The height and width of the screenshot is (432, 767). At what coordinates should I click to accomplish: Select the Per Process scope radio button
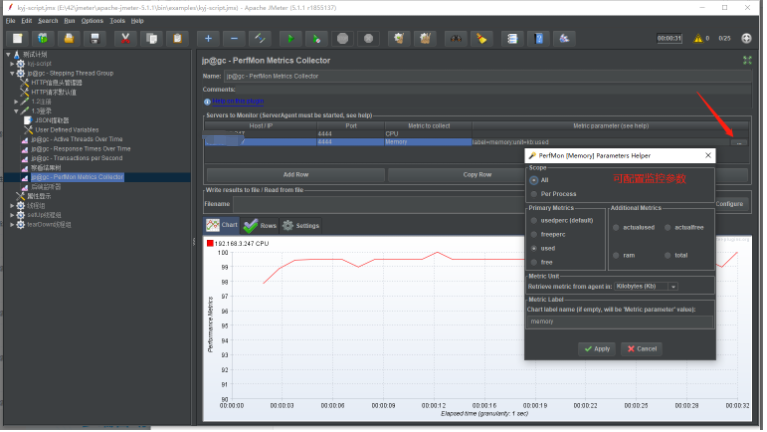[x=533, y=193]
